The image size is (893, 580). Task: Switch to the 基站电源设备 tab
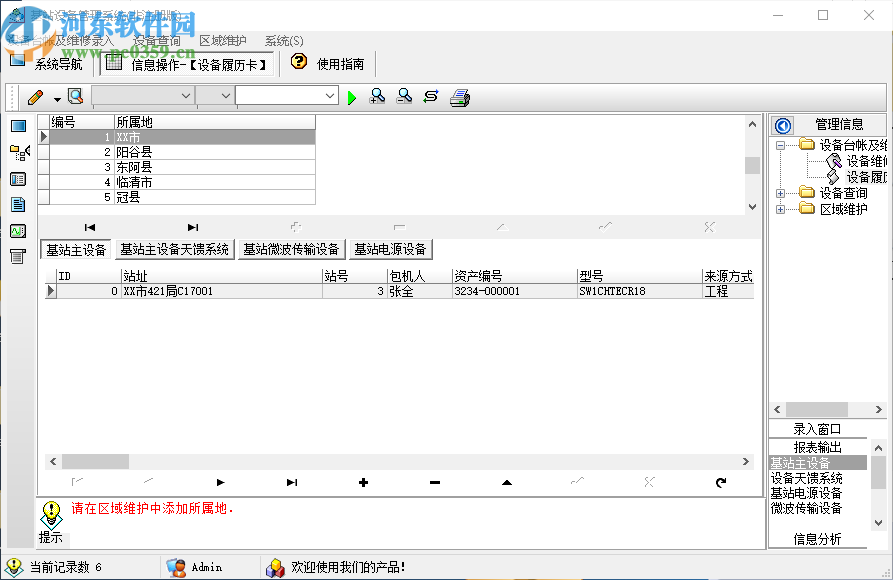(389, 248)
